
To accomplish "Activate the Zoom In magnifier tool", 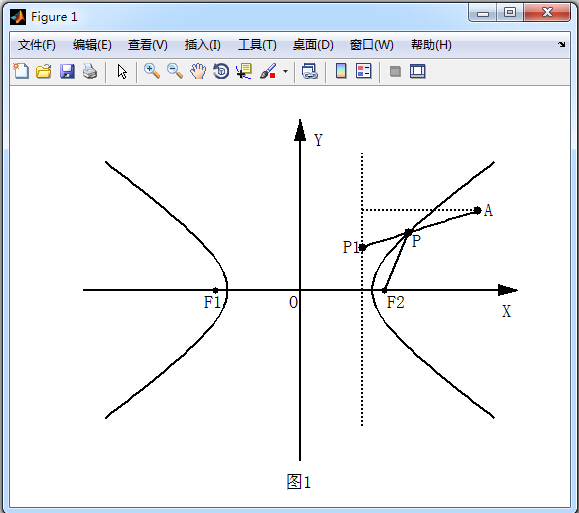I will 152,71.
